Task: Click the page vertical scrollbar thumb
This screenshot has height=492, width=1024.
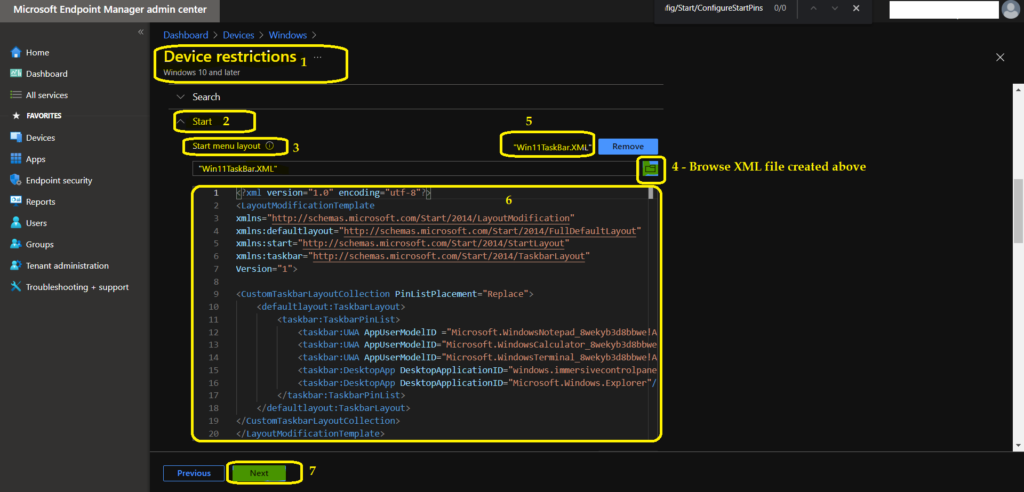Action: 1017,212
